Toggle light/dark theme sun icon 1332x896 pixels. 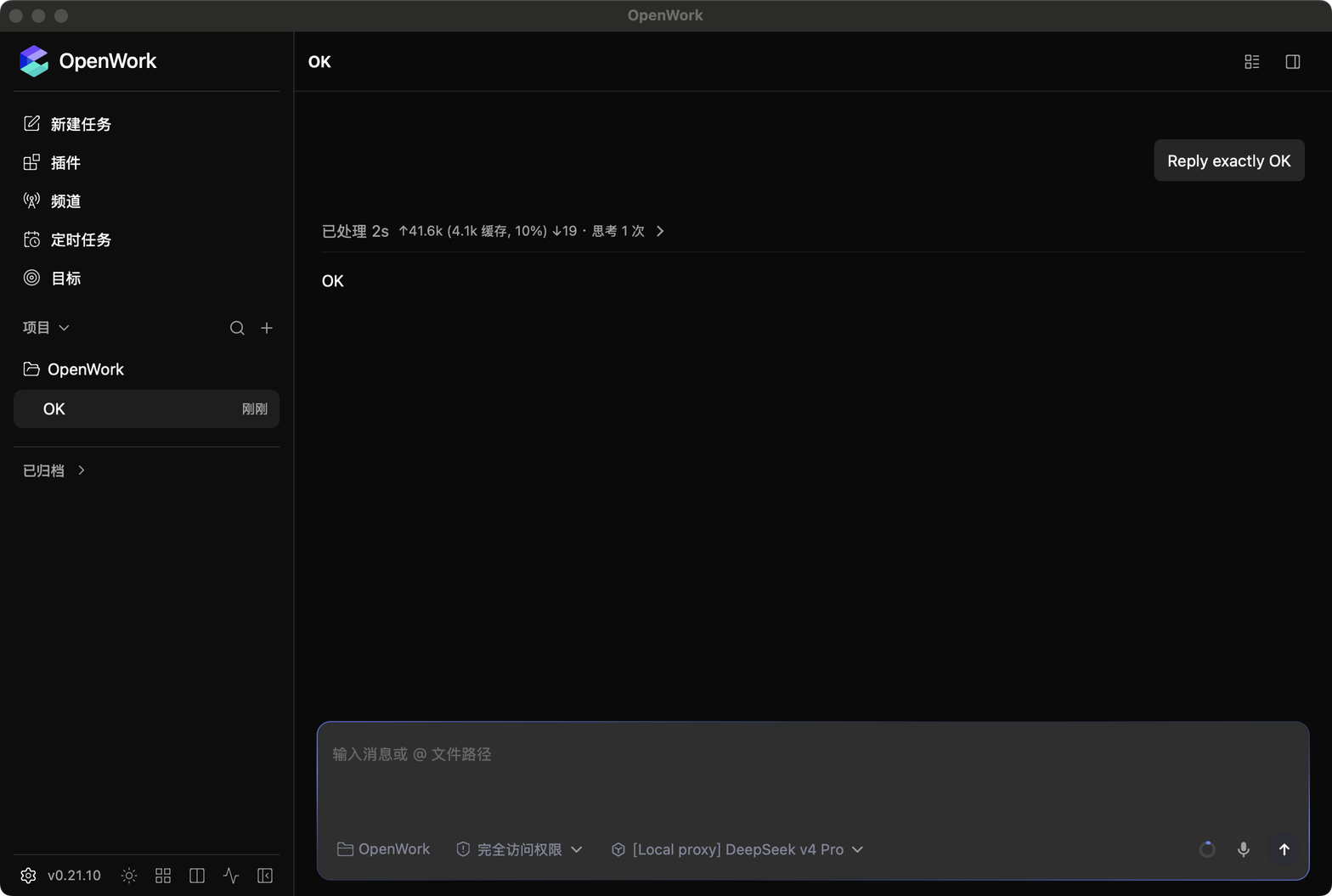tap(129, 876)
